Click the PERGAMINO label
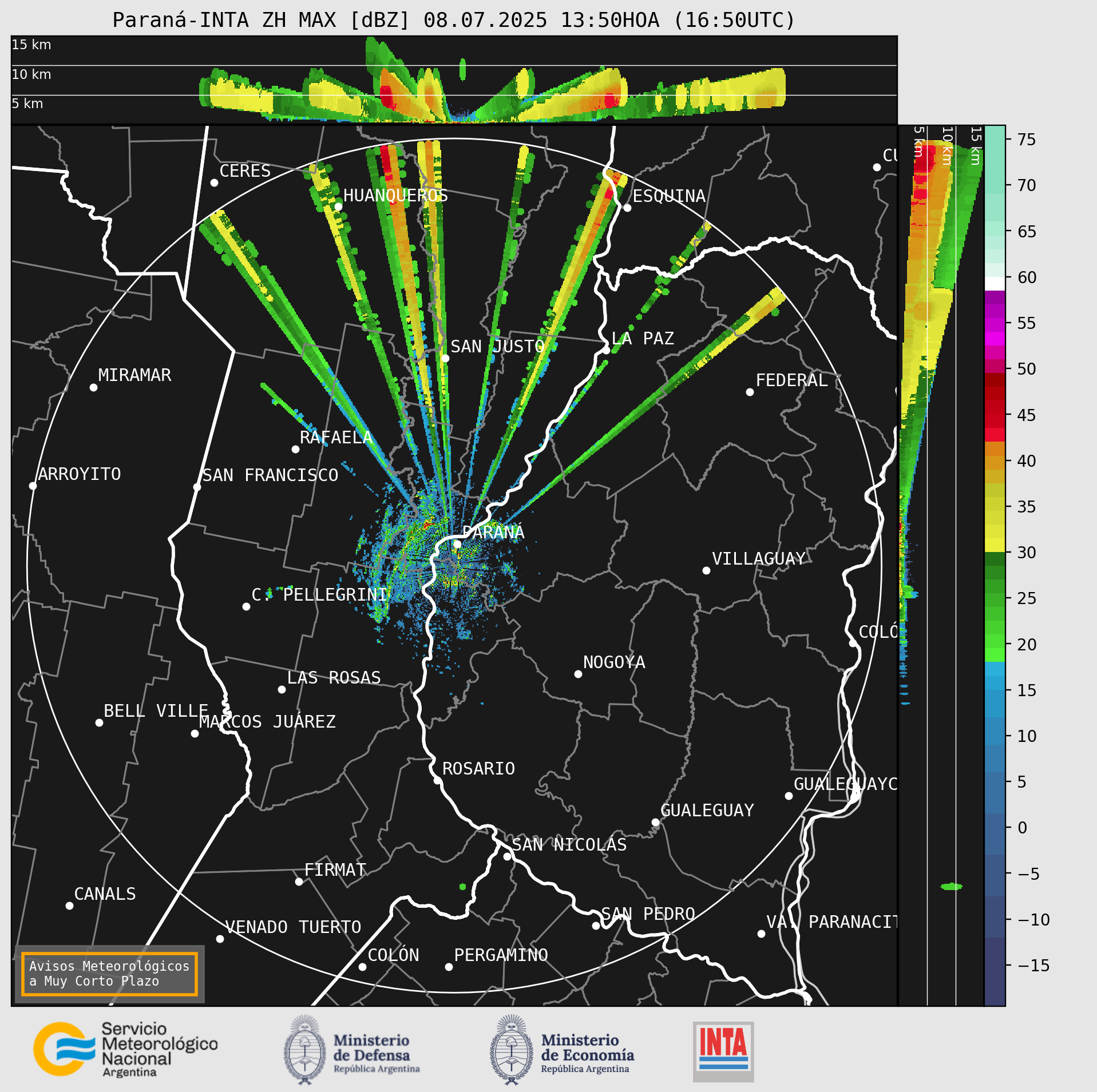The height and width of the screenshot is (1092, 1097). pyautogui.click(x=501, y=955)
